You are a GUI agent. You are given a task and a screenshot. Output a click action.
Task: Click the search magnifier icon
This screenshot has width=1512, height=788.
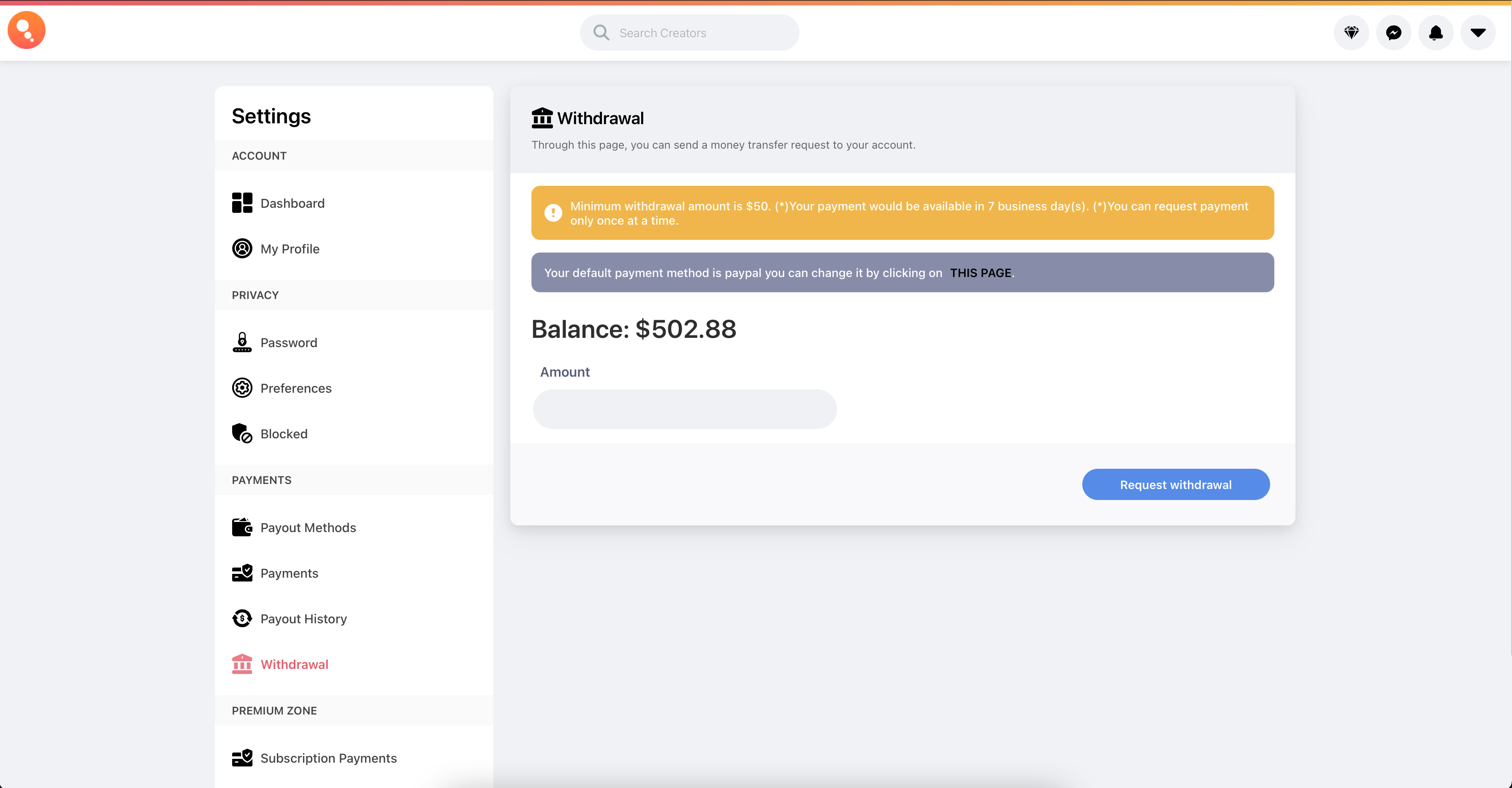coord(601,33)
